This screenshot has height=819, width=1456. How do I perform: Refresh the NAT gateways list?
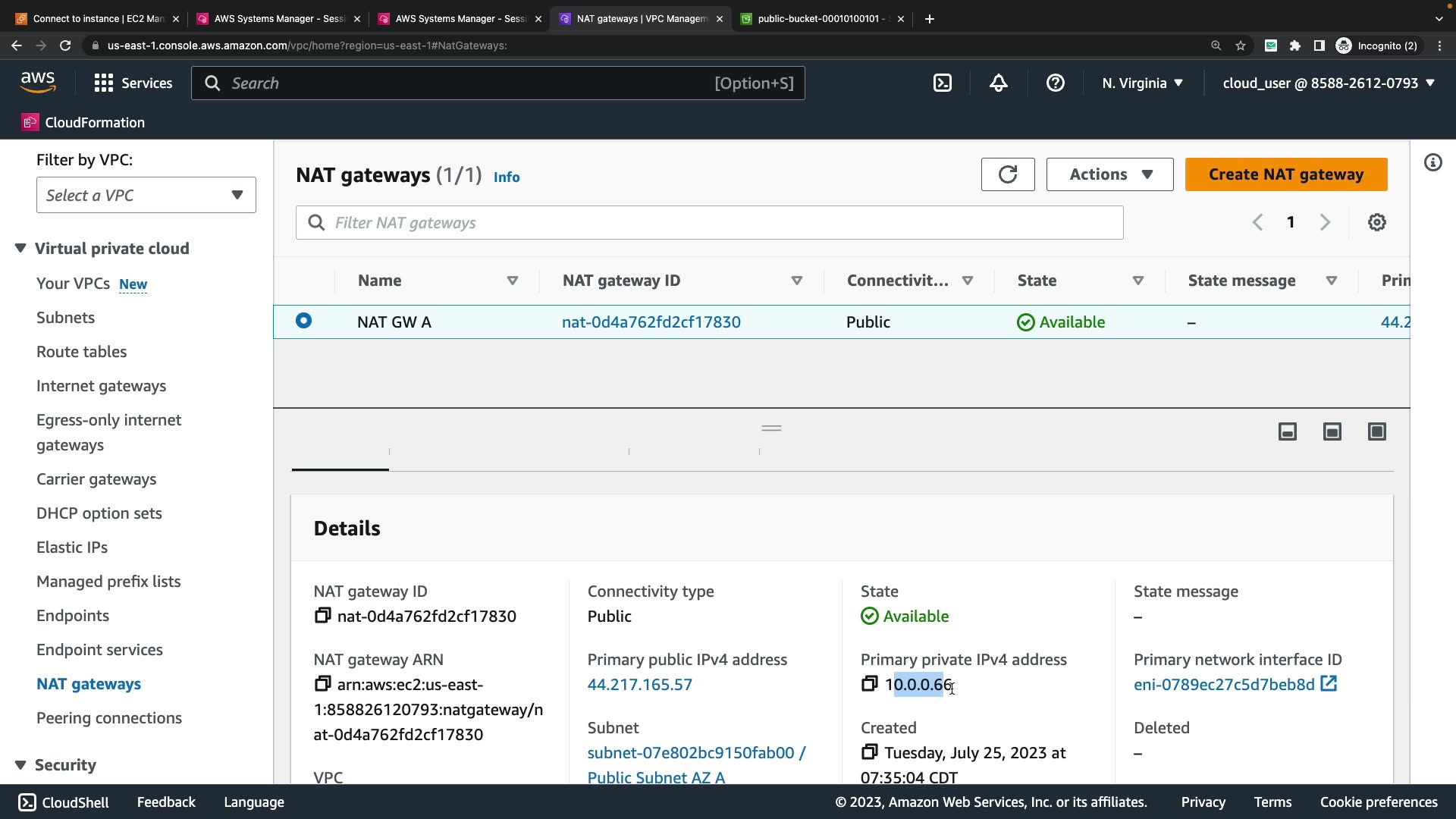point(1007,174)
